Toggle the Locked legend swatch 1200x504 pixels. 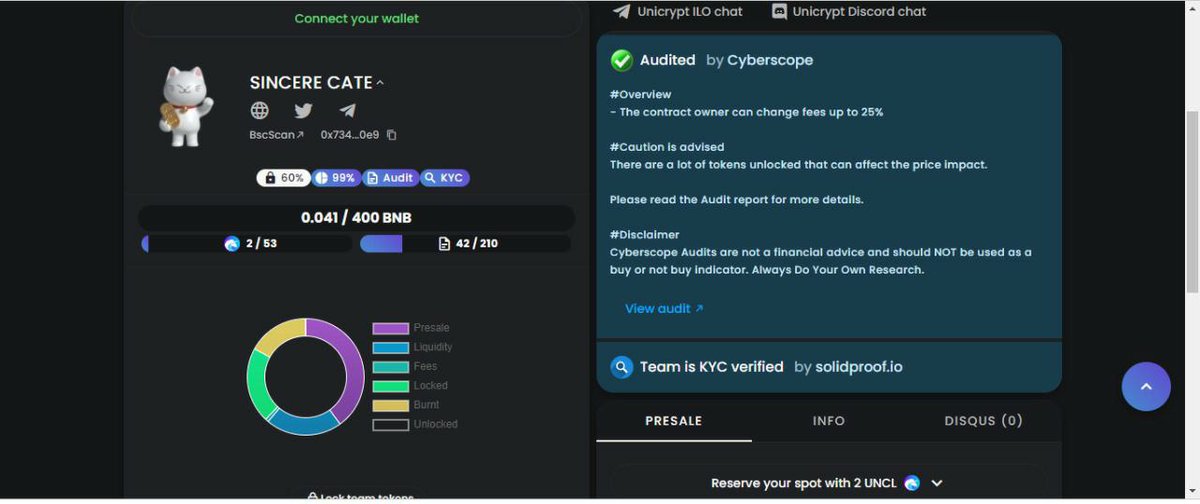391,386
